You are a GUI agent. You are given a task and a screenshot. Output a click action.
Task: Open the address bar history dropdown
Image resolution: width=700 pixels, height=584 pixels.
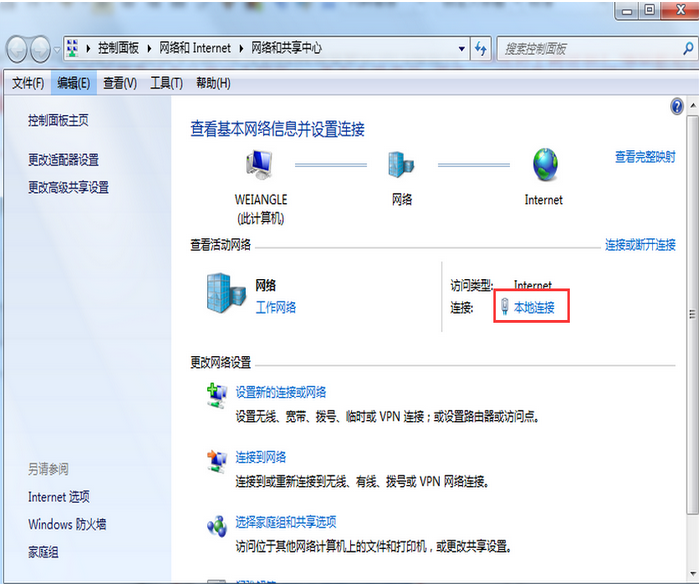[x=462, y=49]
